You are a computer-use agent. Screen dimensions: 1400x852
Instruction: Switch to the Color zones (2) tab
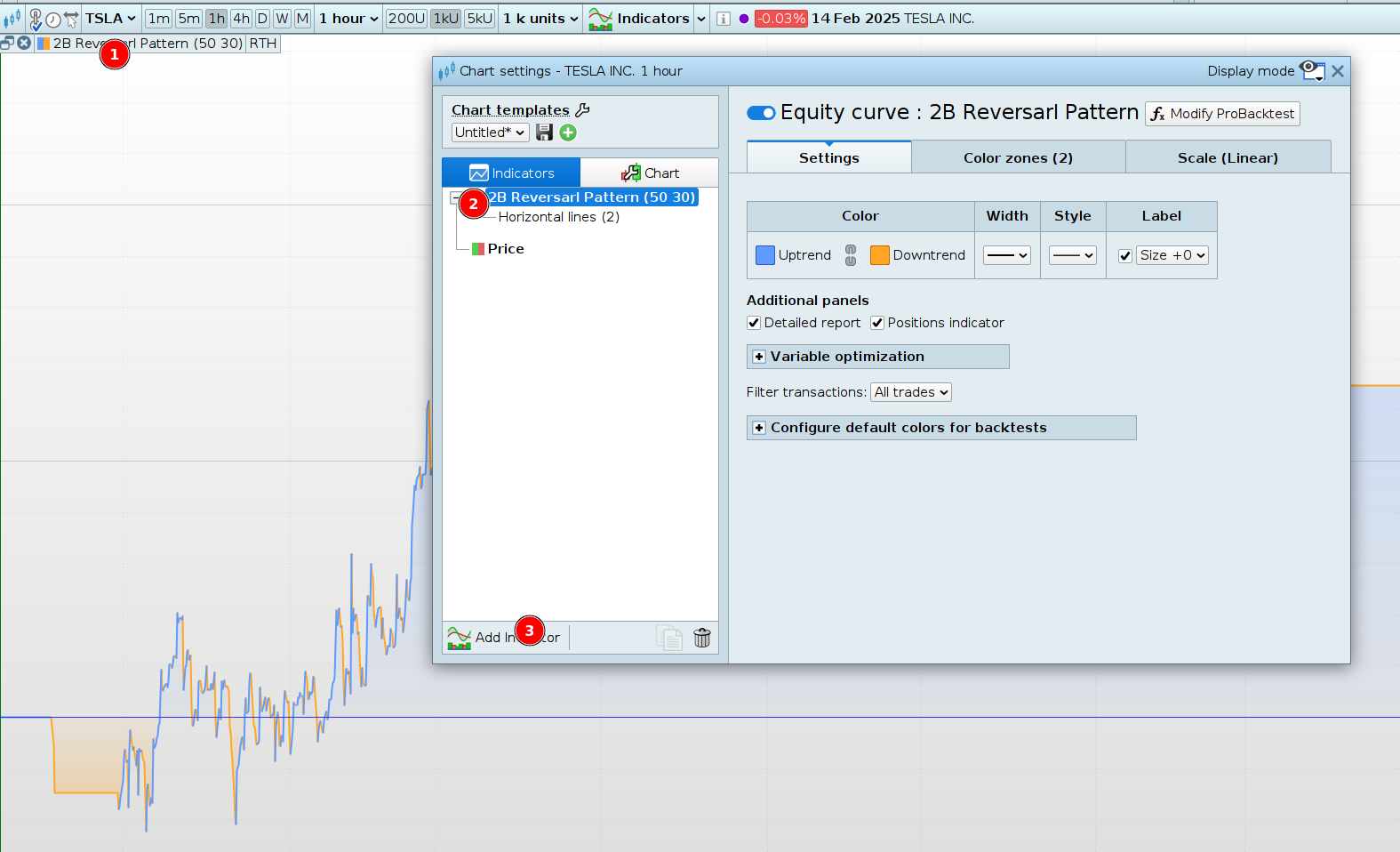[1019, 157]
